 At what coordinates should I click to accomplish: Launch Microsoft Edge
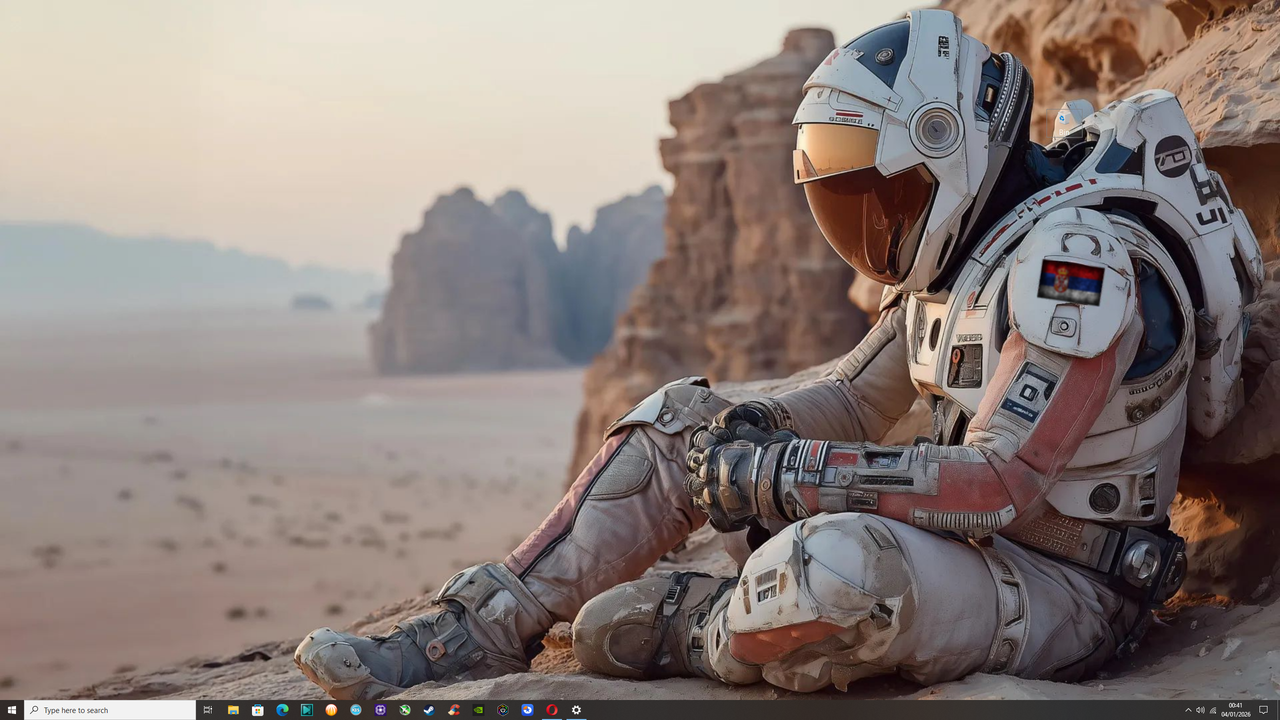click(x=282, y=710)
